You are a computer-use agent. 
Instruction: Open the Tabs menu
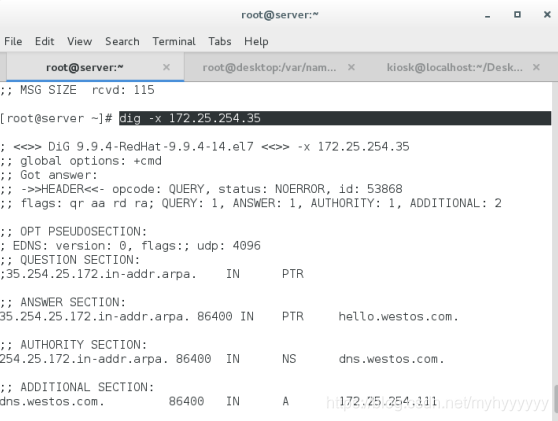pos(220,41)
